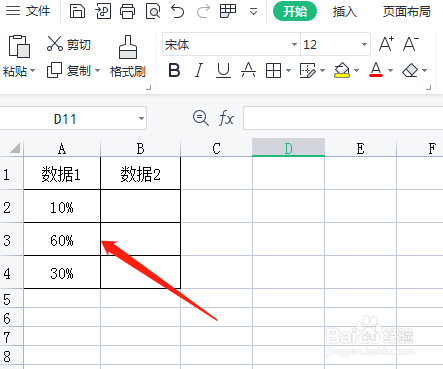Toggle Italic formatting

(x=199, y=70)
